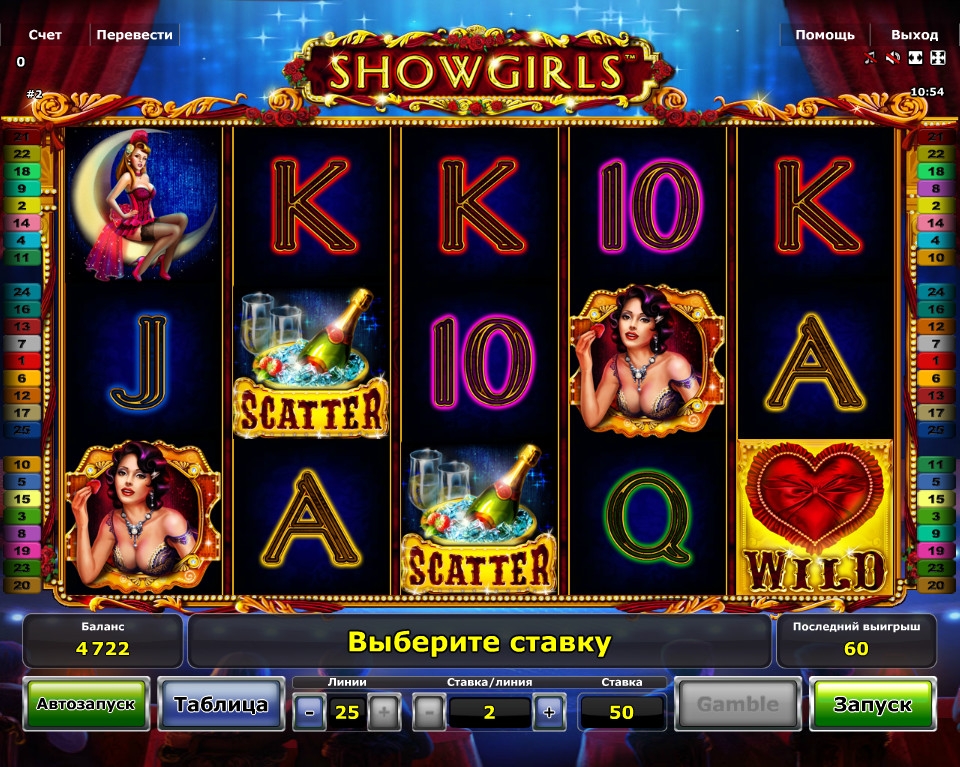Decrease bet per line with minus button
The image size is (960, 767).
click(x=429, y=712)
